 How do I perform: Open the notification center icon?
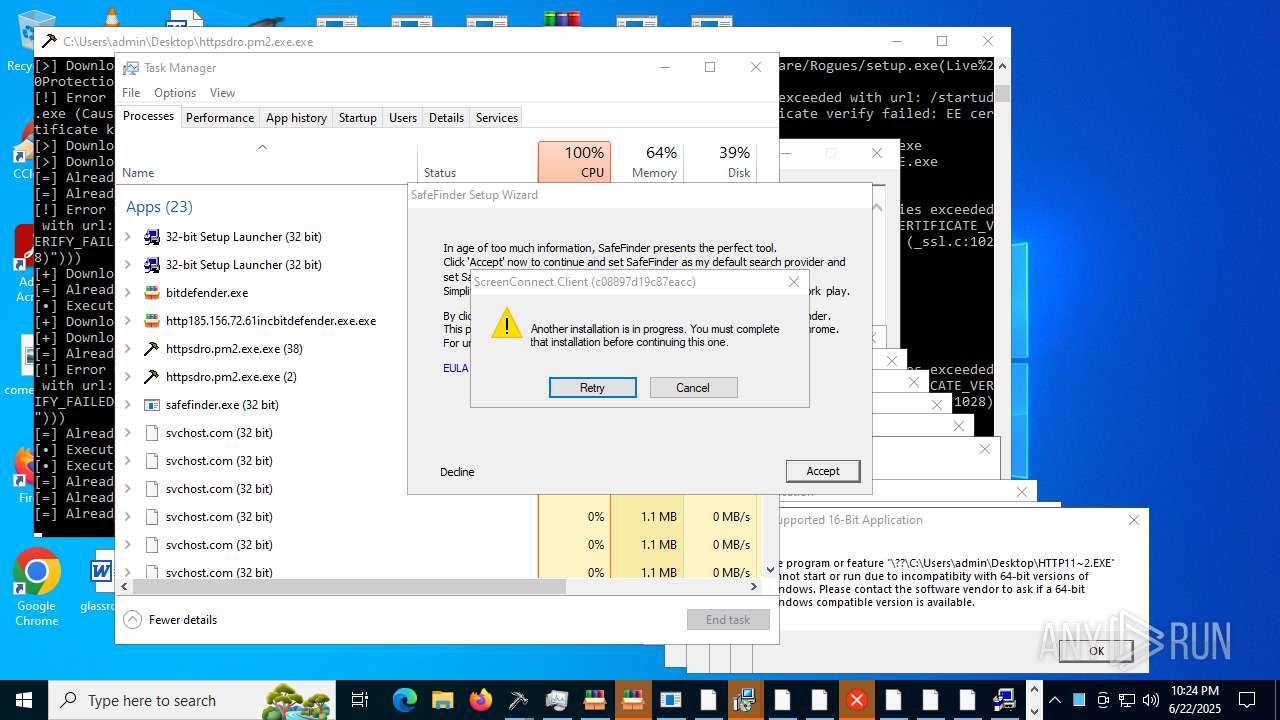tap(1247, 700)
